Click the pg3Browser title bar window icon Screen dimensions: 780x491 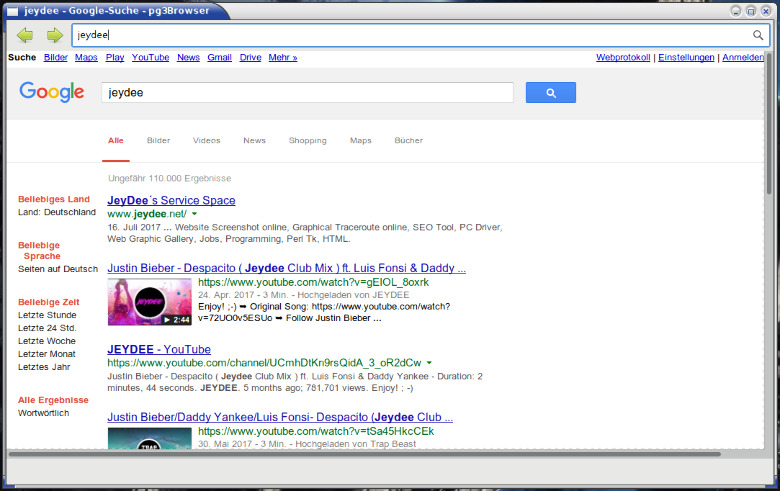point(12,11)
